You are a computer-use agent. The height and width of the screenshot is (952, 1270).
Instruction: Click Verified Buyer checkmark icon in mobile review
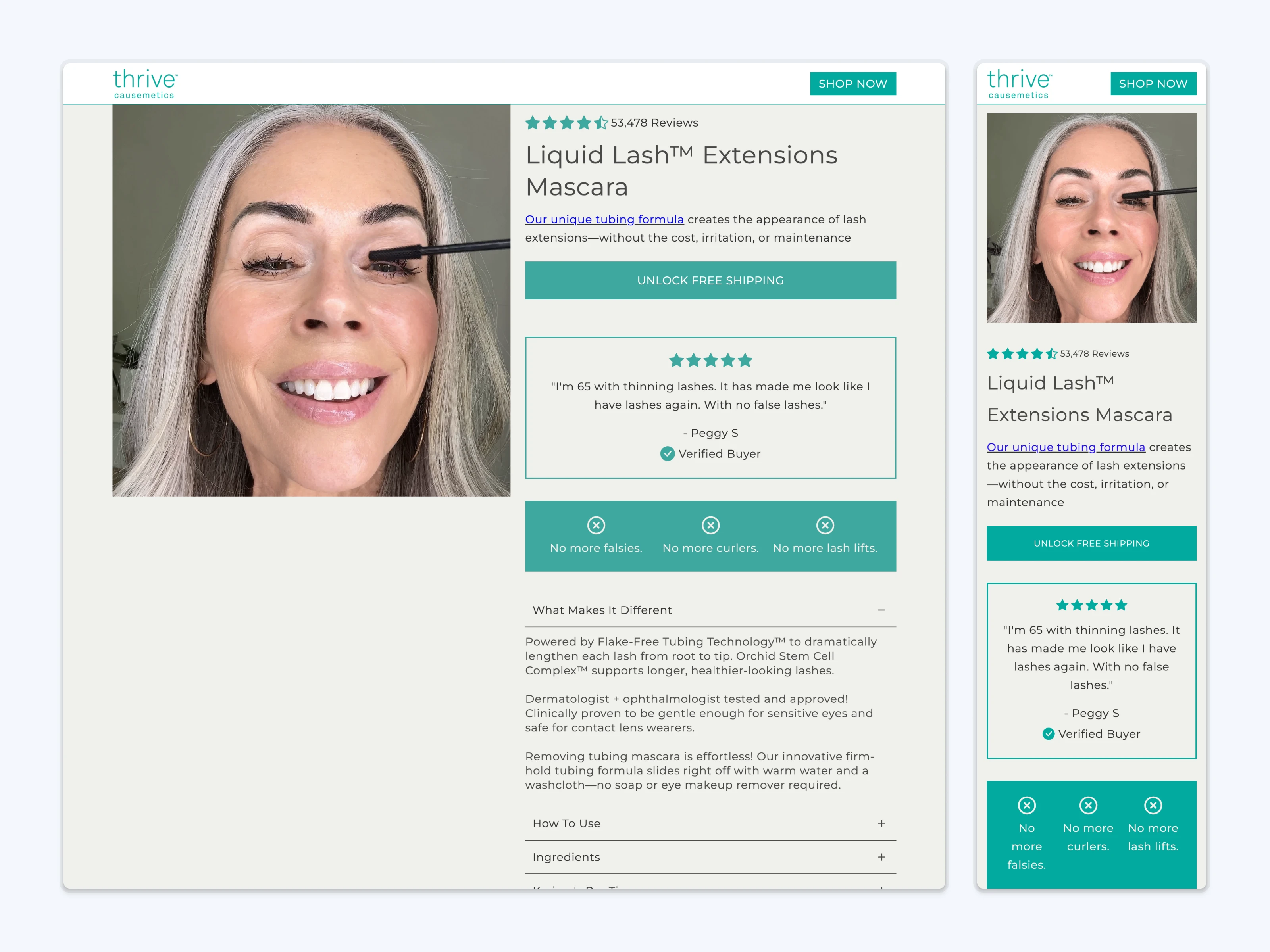[1049, 734]
